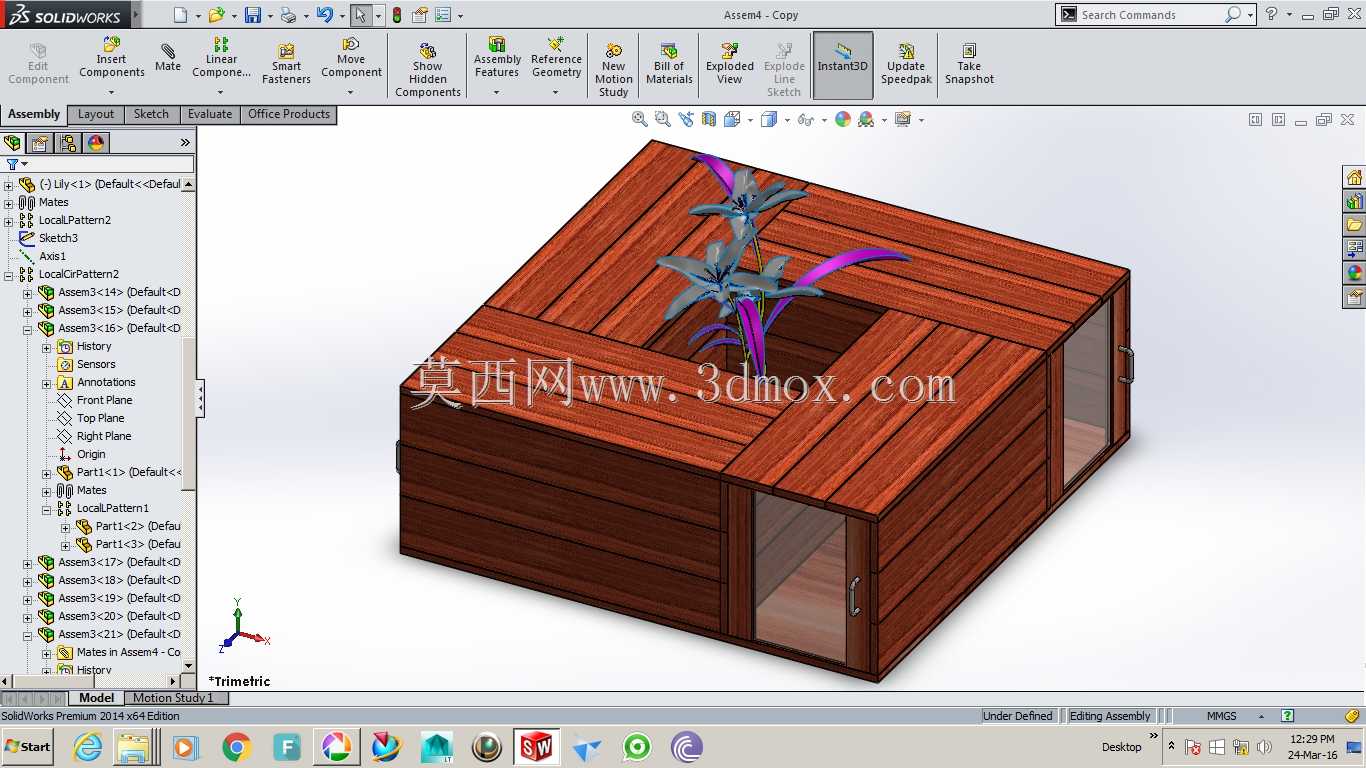The height and width of the screenshot is (768, 1366).
Task: Click MMGS unit system in status bar
Action: (x=1221, y=716)
